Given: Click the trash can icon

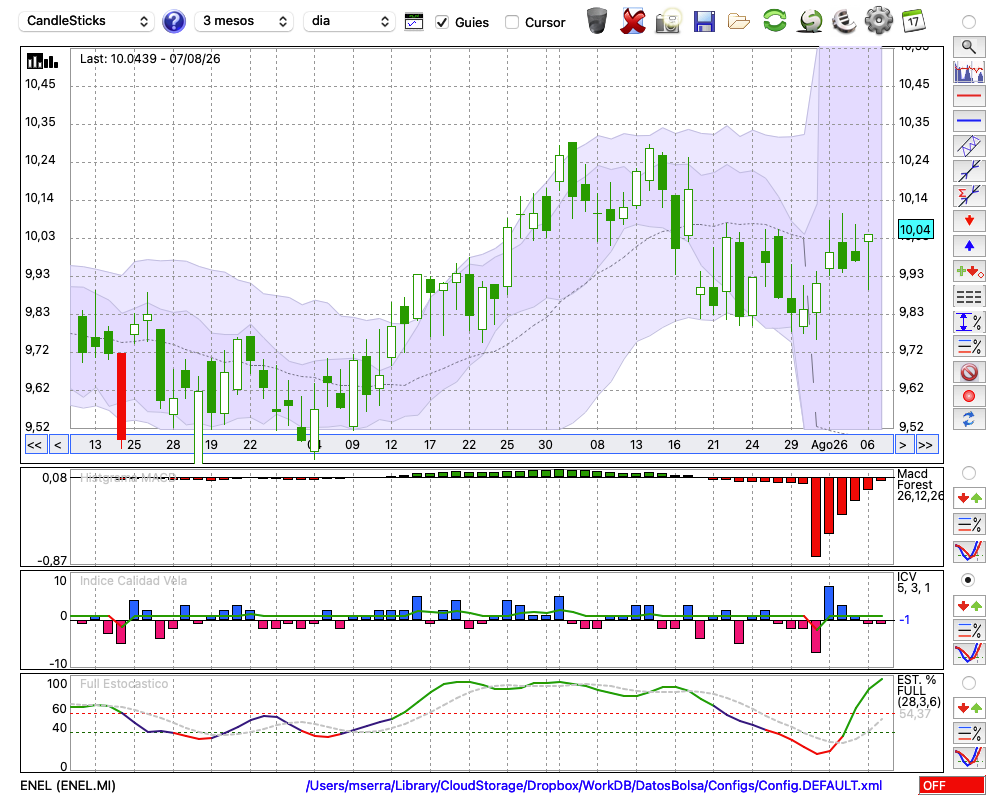Looking at the screenshot, I should (597, 21).
